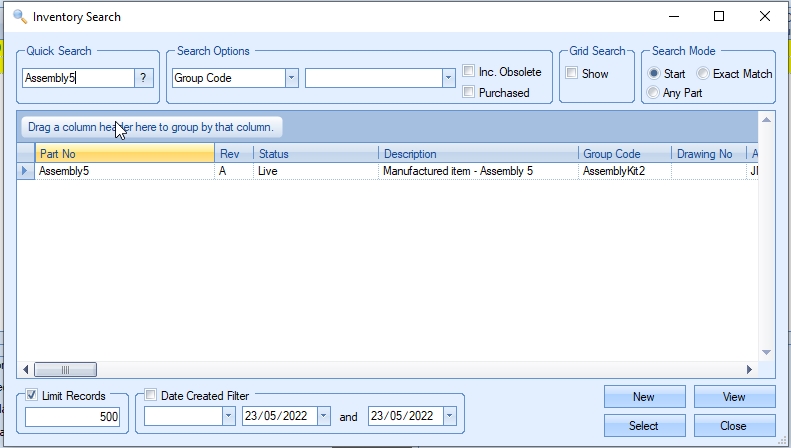Click the row indicator arrow for Assembly5
Image resolution: width=791 pixels, height=448 pixels.
[x=25, y=171]
